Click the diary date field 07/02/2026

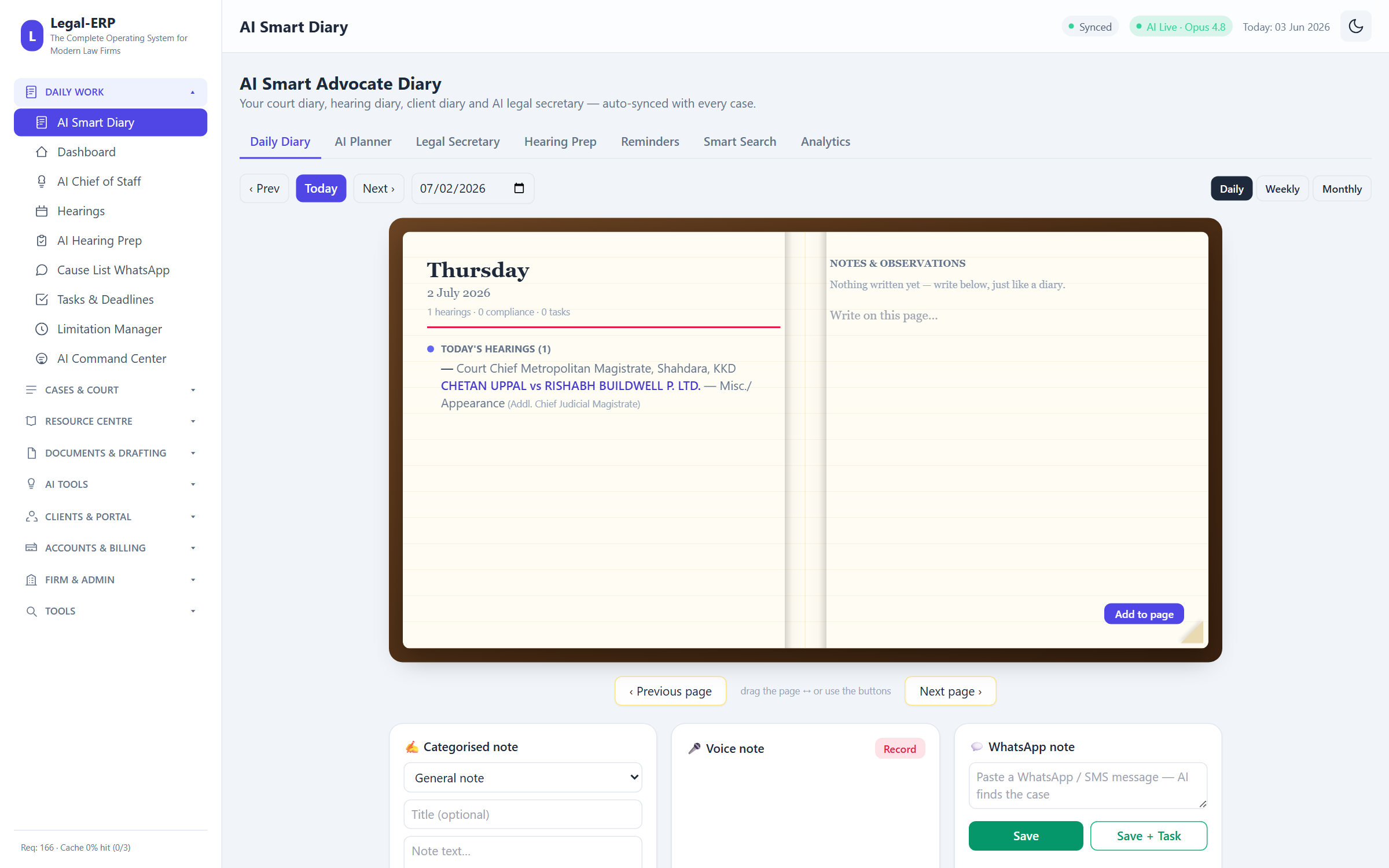(x=472, y=188)
